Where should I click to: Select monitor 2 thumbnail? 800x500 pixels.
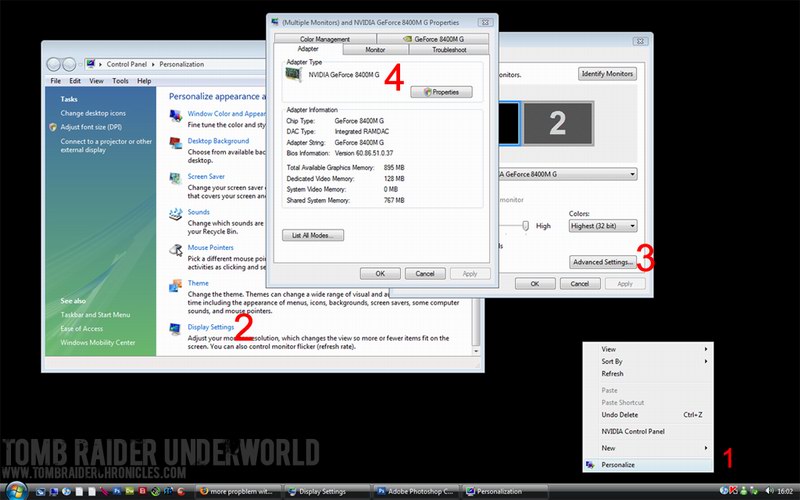pyautogui.click(x=558, y=123)
